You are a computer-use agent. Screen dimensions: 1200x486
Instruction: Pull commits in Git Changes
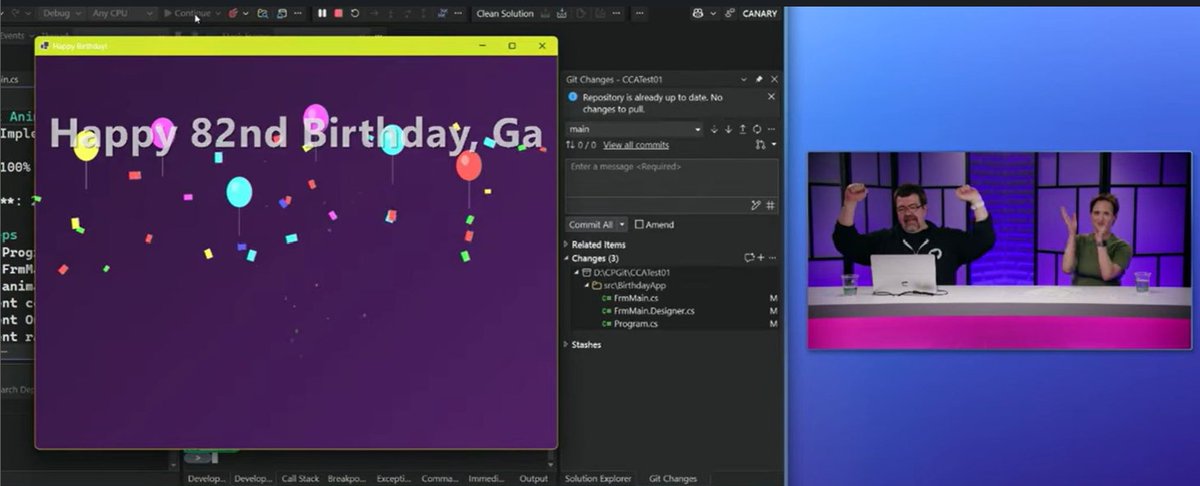728,129
